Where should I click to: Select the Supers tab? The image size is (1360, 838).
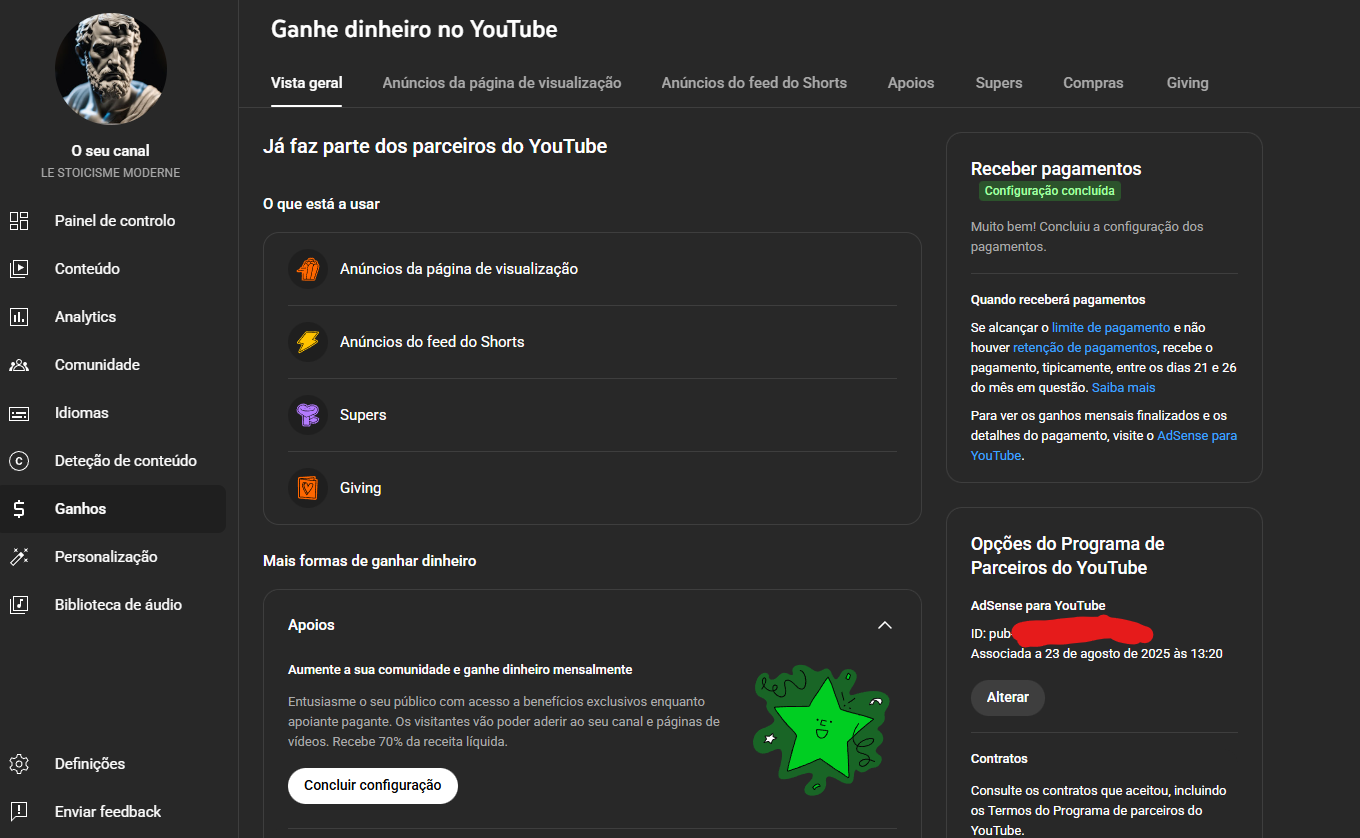(998, 83)
